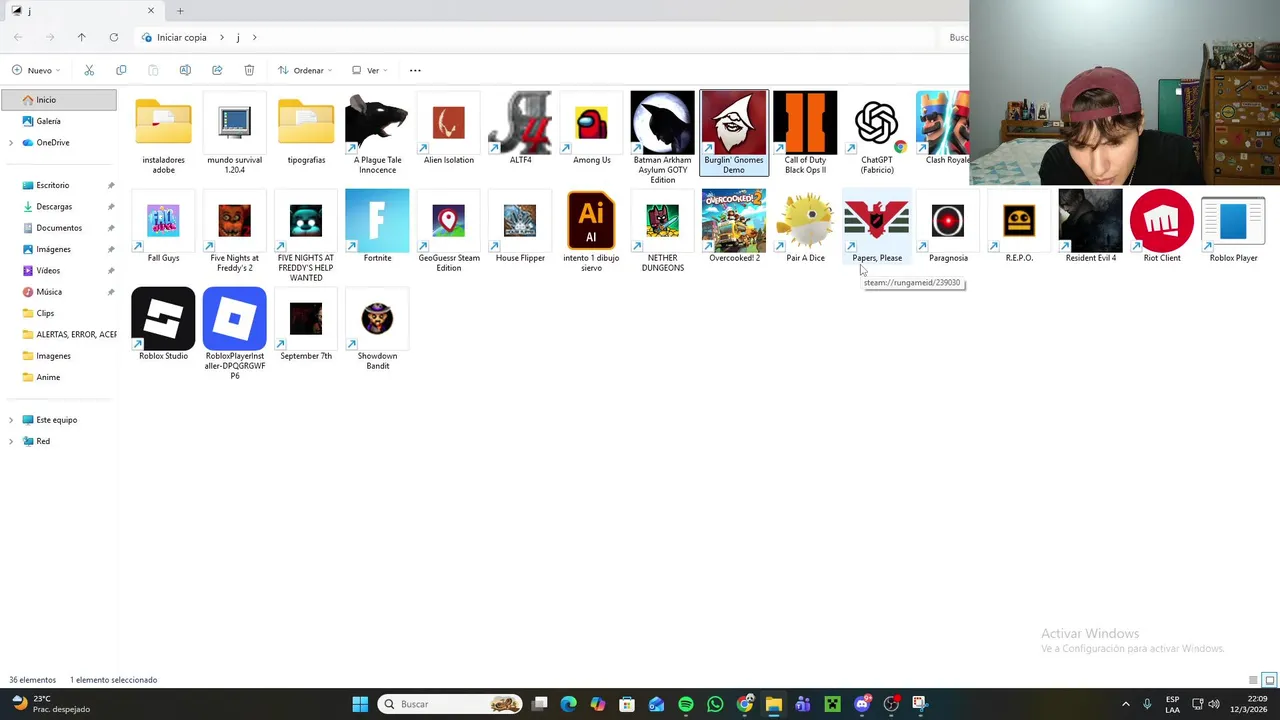The height and width of the screenshot is (720, 1280).
Task: Select the Paragnosia shortcut
Action: [x=948, y=227]
